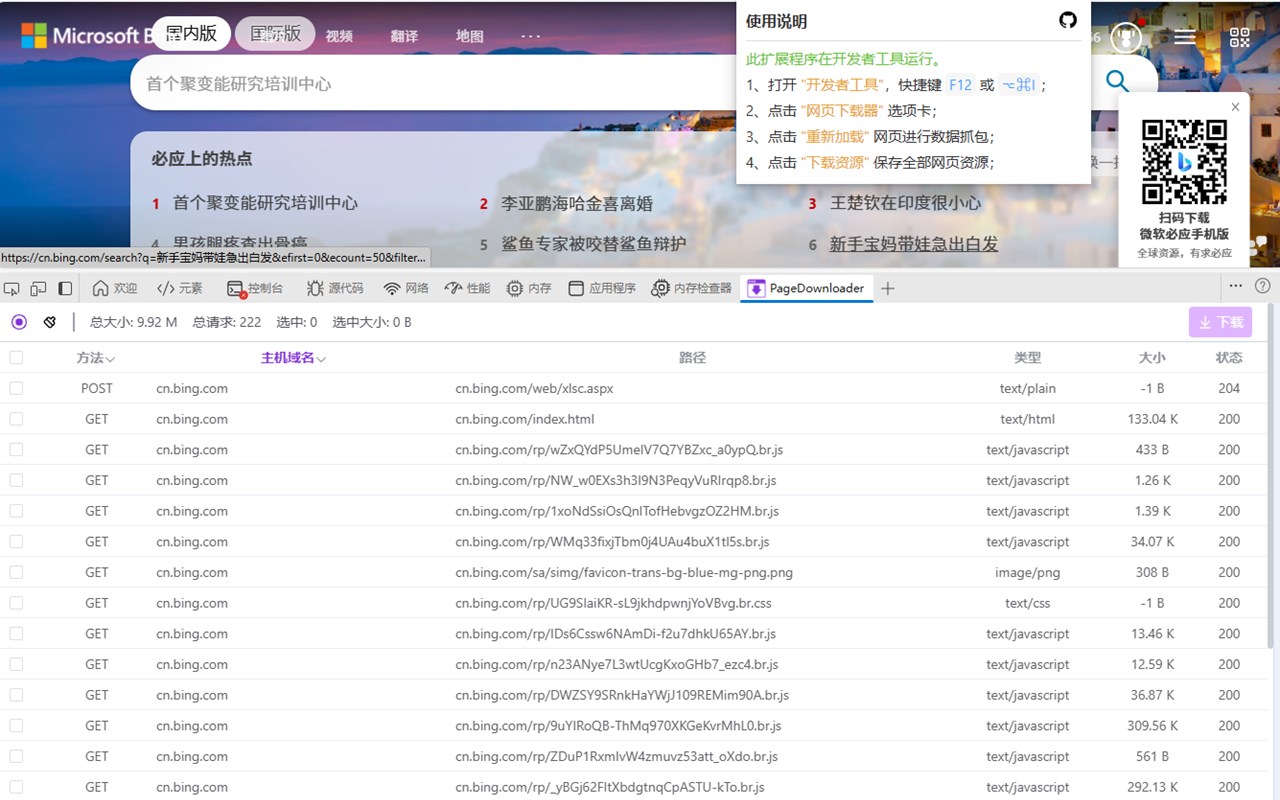Image resolution: width=1280 pixels, height=800 pixels.
Task: Click path cn.bing.com/rp/IDs6Cssw6NAmDi-f2u7dhkU65AY.br.js
Action: [615, 634]
